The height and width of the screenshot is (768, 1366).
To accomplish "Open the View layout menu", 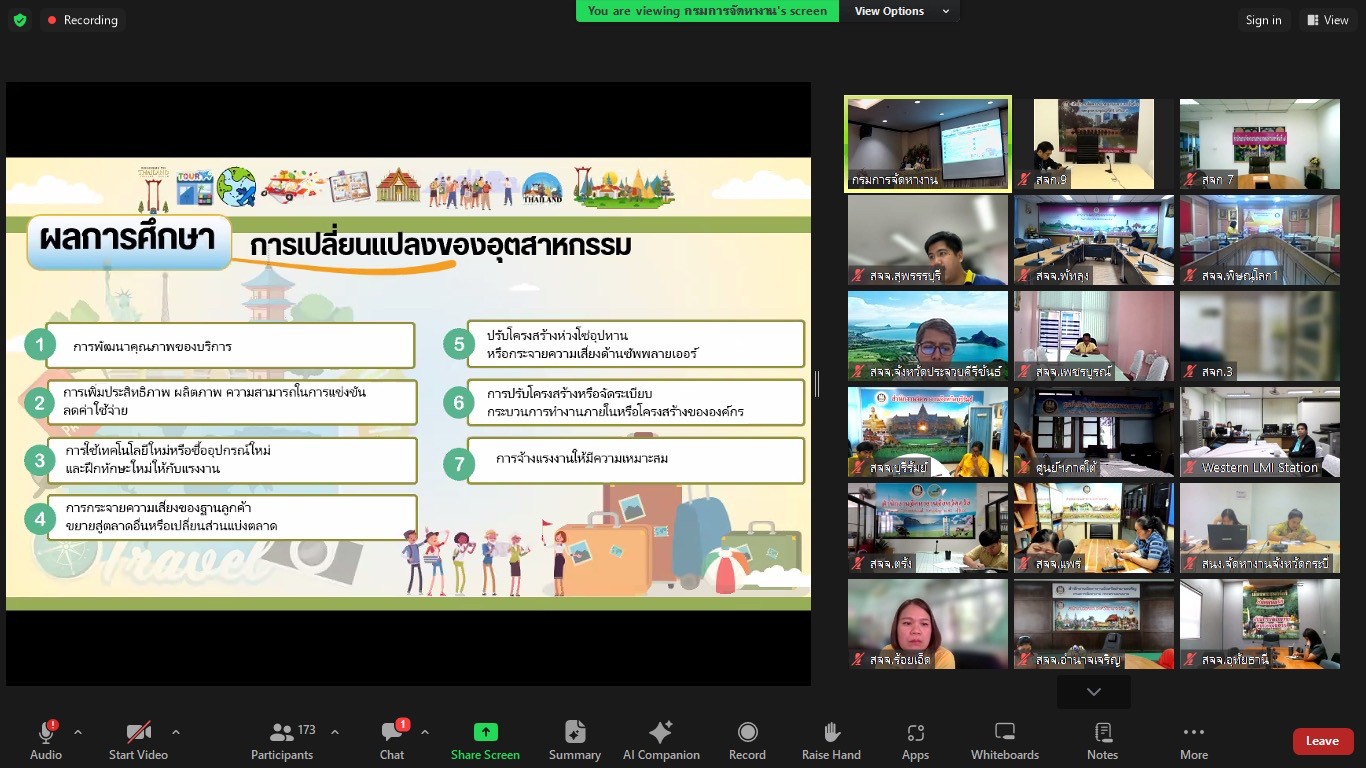I will 1327,20.
